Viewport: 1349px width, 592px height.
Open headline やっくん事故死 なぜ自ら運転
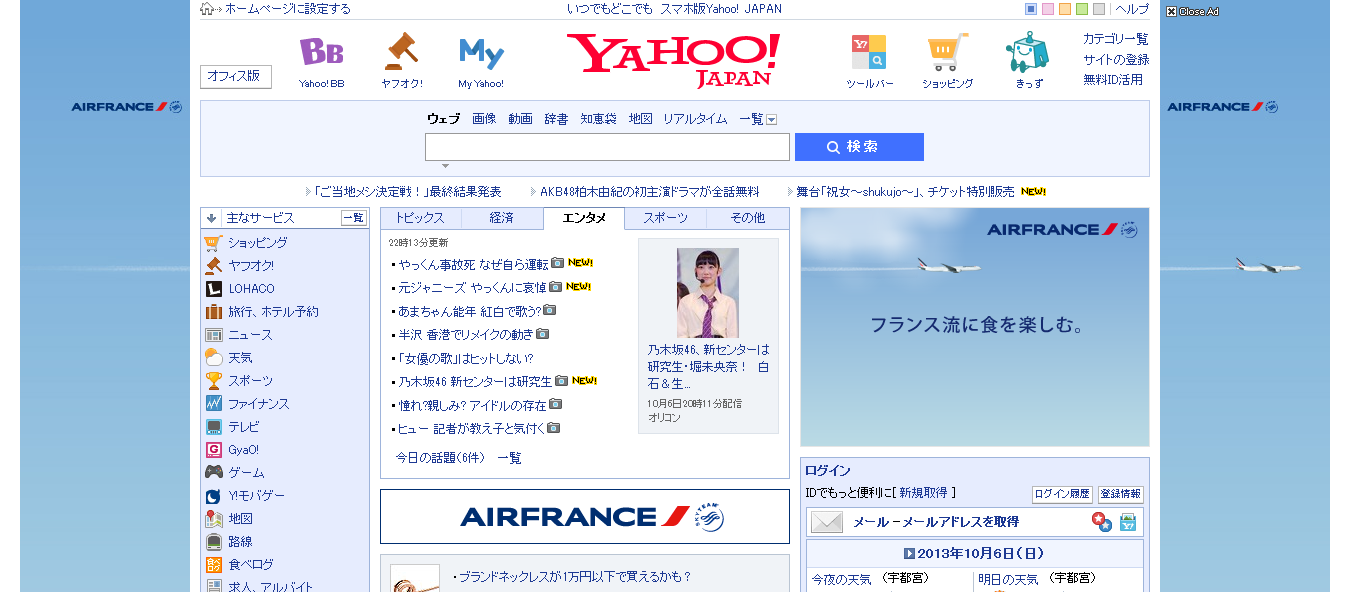[x=473, y=264]
